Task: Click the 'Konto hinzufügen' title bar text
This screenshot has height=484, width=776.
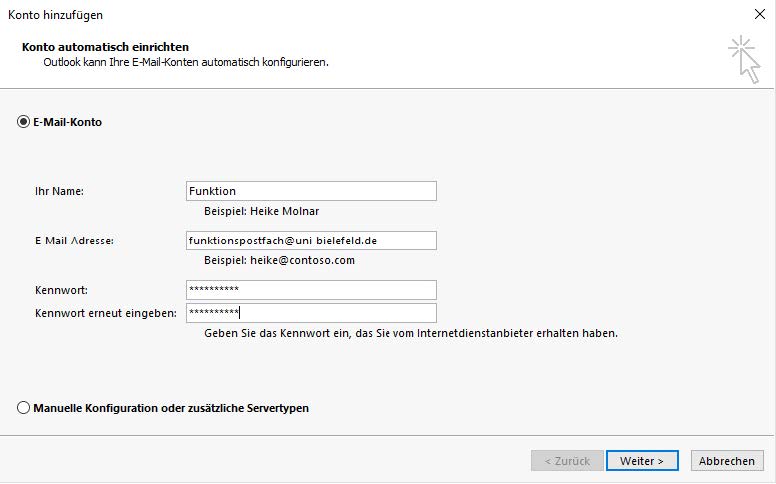Action: [55, 15]
